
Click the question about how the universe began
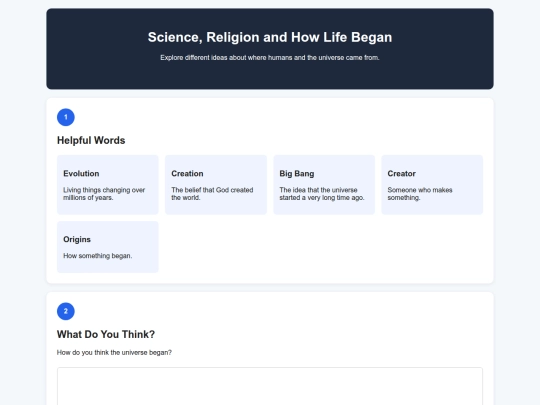click(x=114, y=353)
